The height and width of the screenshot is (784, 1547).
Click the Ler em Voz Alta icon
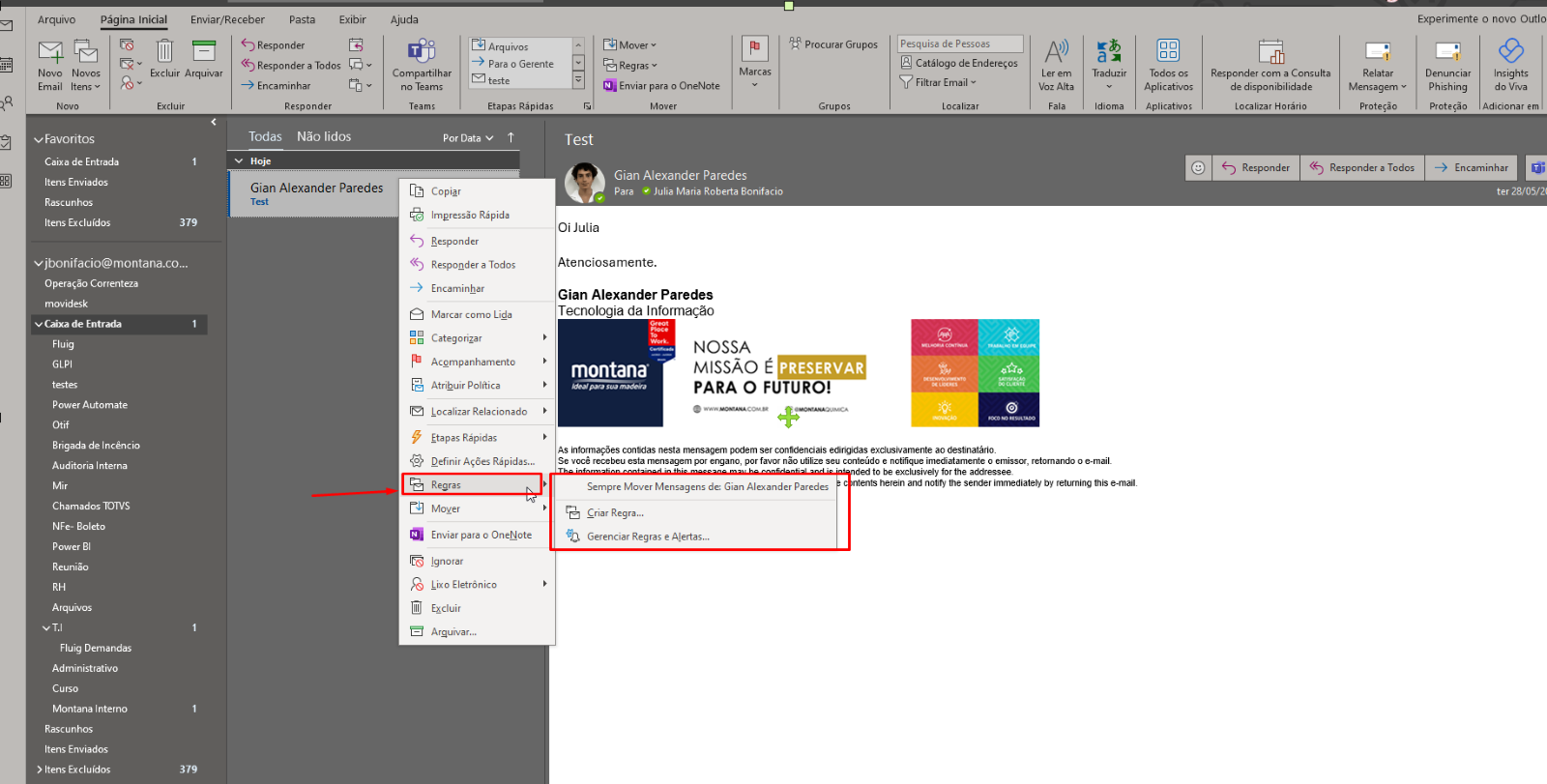[x=1056, y=54]
